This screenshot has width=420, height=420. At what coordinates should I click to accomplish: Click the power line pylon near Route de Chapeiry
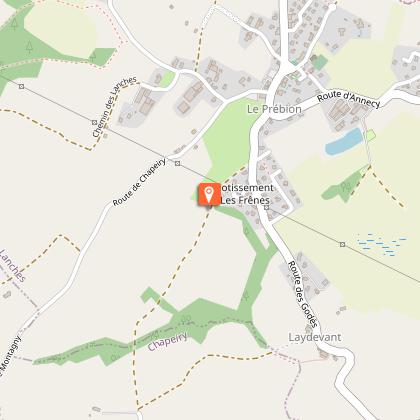[178, 163]
